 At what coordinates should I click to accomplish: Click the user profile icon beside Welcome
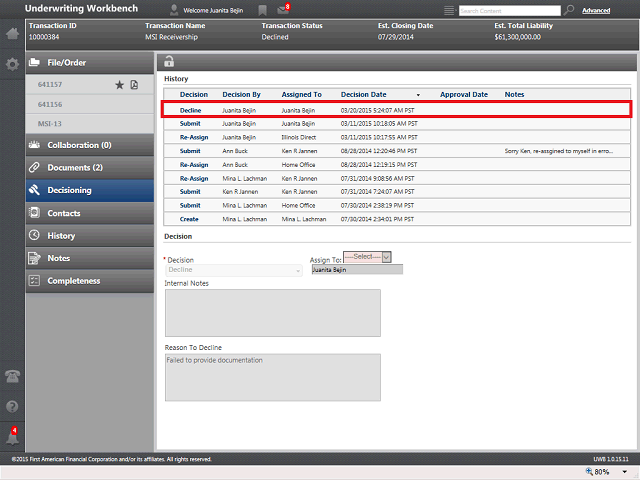point(174,10)
